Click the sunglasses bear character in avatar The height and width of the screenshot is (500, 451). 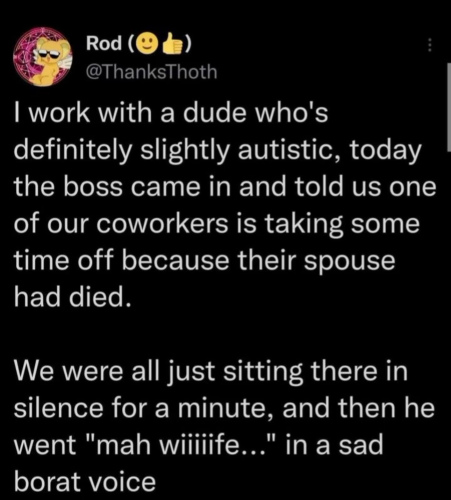[48, 59]
